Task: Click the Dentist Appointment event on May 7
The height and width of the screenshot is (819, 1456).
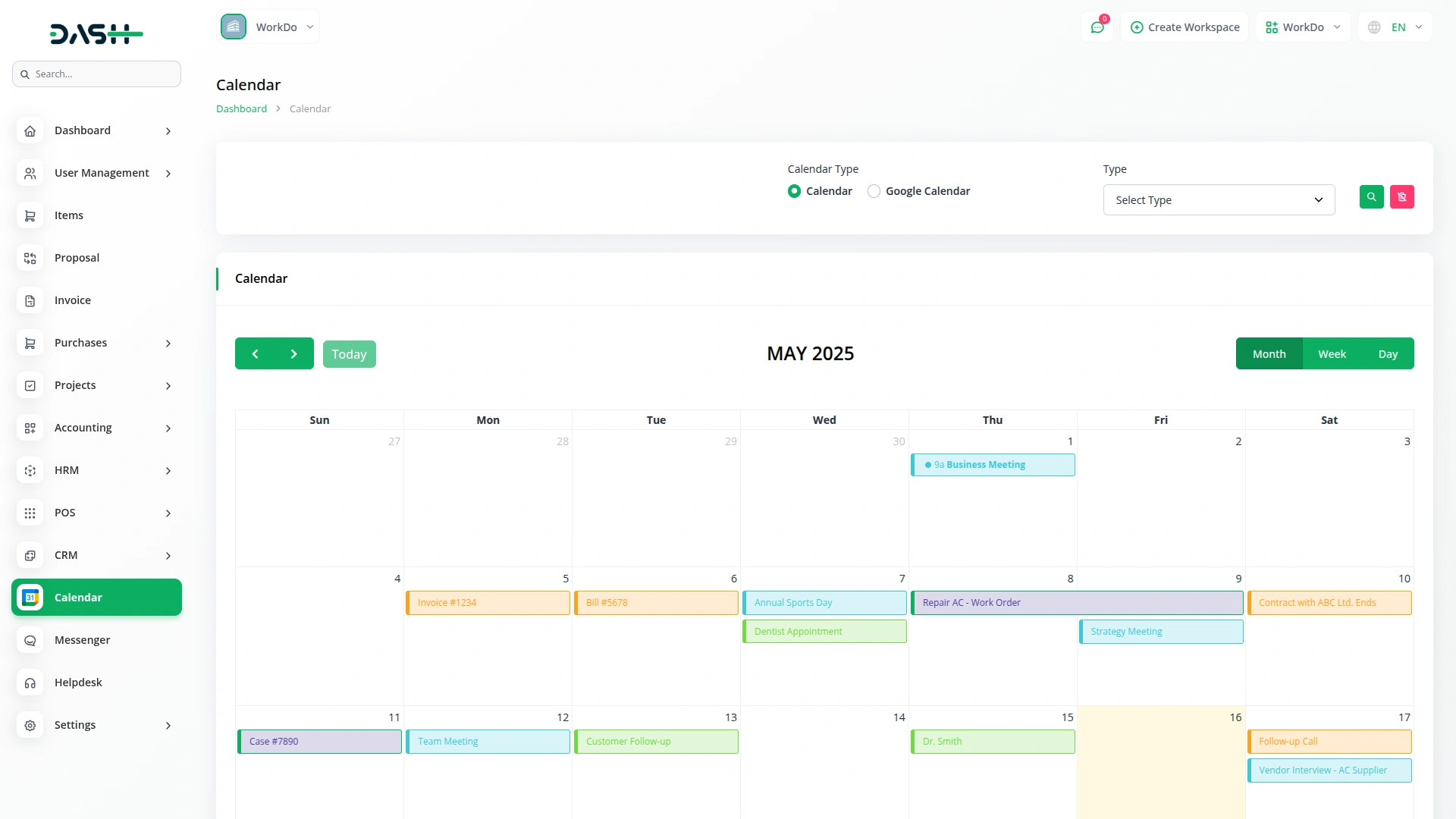Action: pyautogui.click(x=824, y=631)
